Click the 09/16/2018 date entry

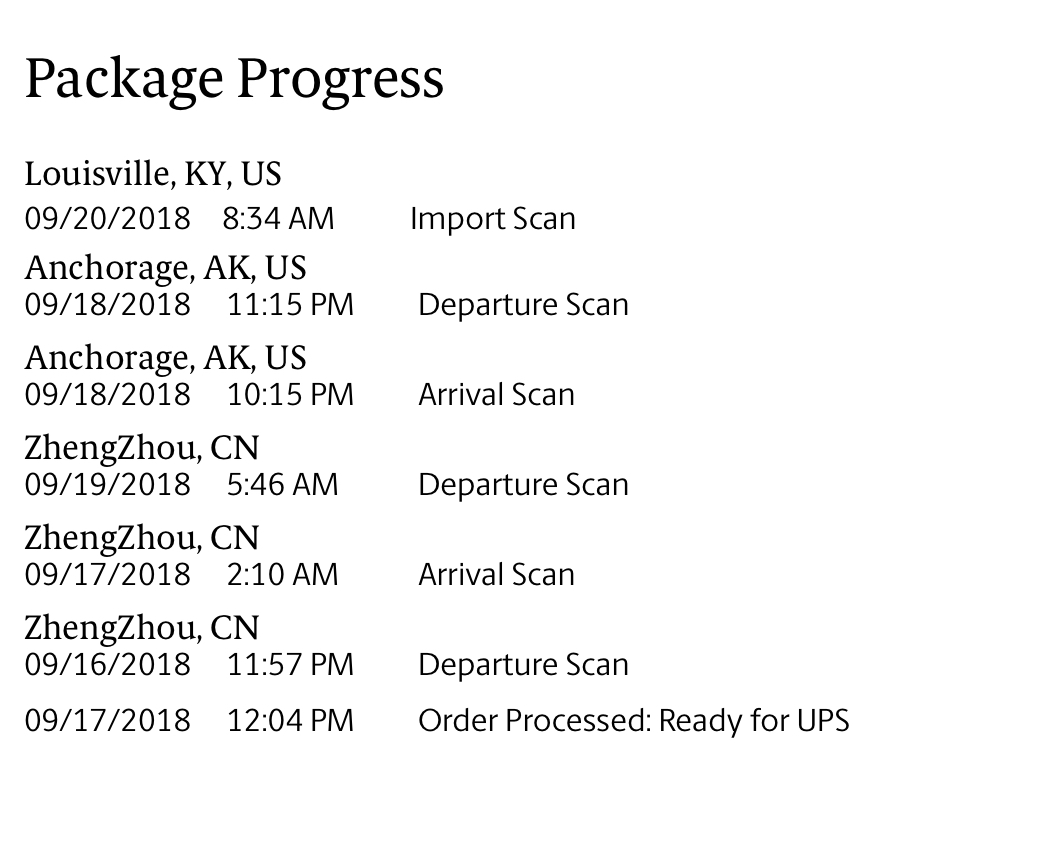tap(108, 664)
